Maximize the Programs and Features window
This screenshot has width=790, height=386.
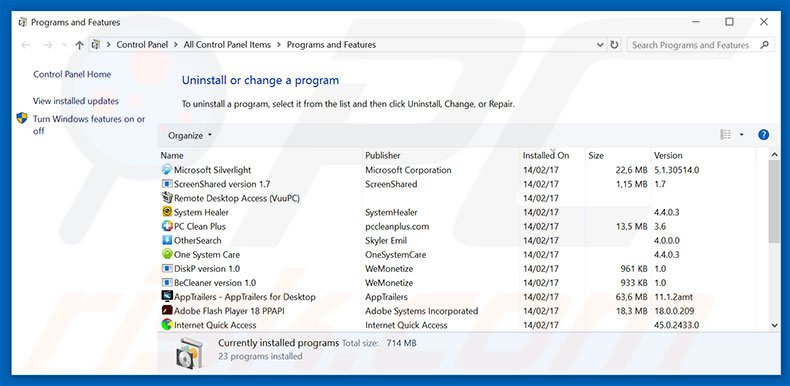pos(729,22)
